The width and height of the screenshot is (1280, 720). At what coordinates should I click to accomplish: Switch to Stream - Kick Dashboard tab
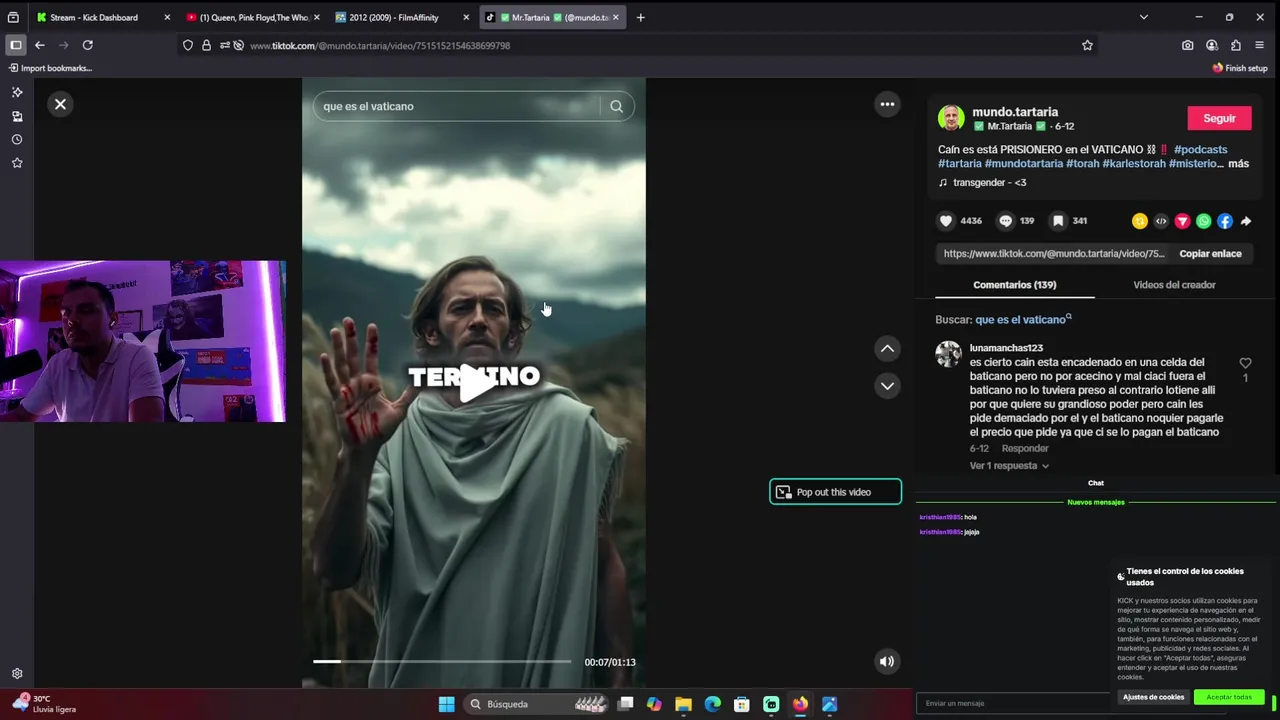pyautogui.click(x=104, y=17)
